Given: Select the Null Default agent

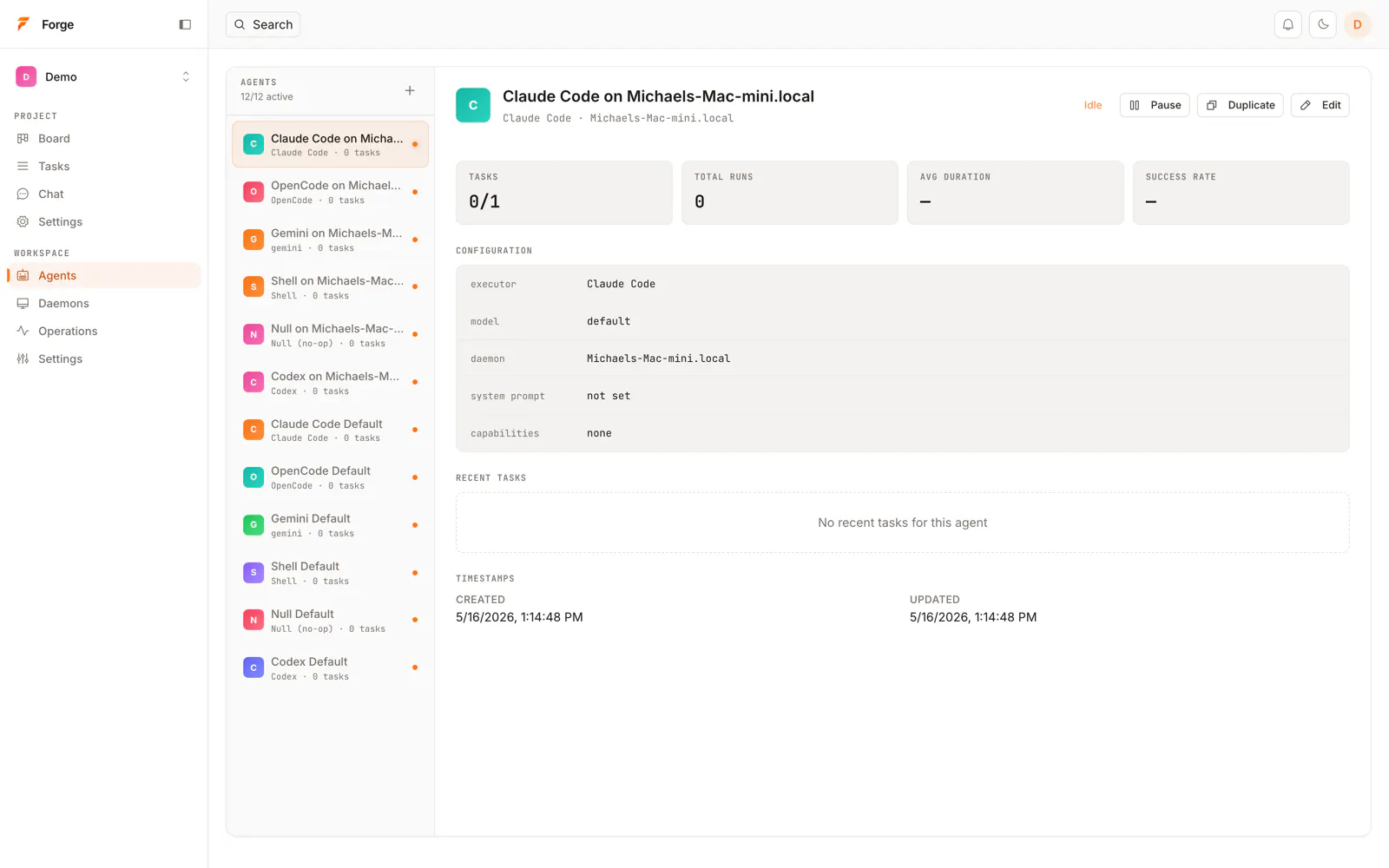Looking at the screenshot, I should click(x=330, y=621).
